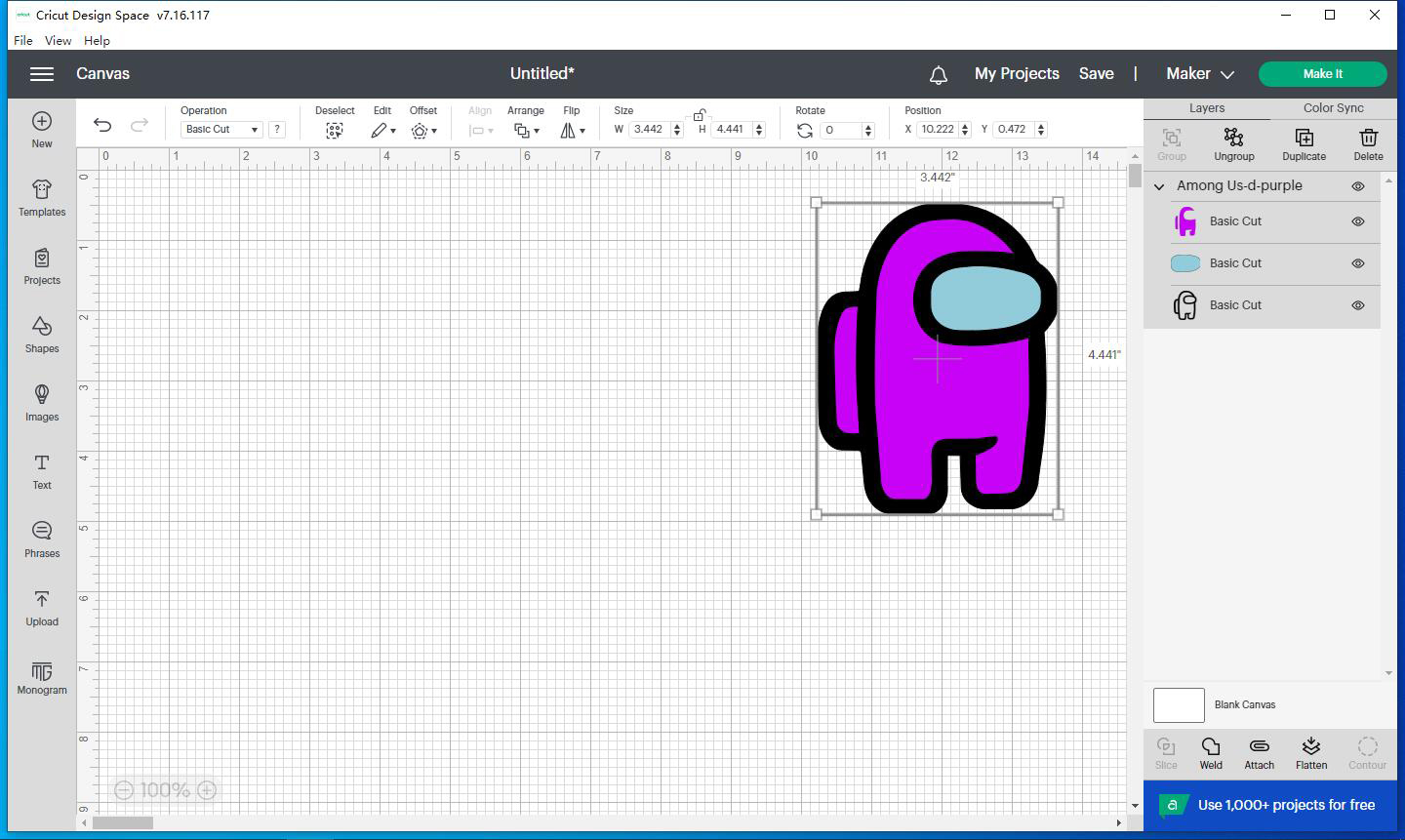Open the hamburger main menu
Viewport: 1405px width, 840px height.
click(x=41, y=74)
